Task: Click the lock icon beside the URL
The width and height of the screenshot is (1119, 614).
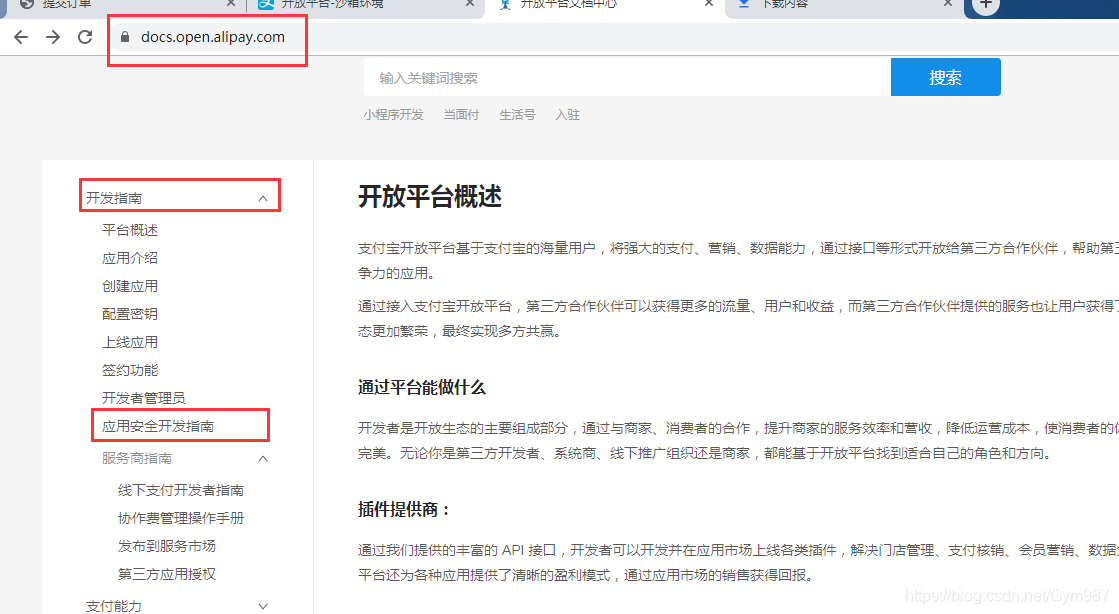Action: point(125,37)
